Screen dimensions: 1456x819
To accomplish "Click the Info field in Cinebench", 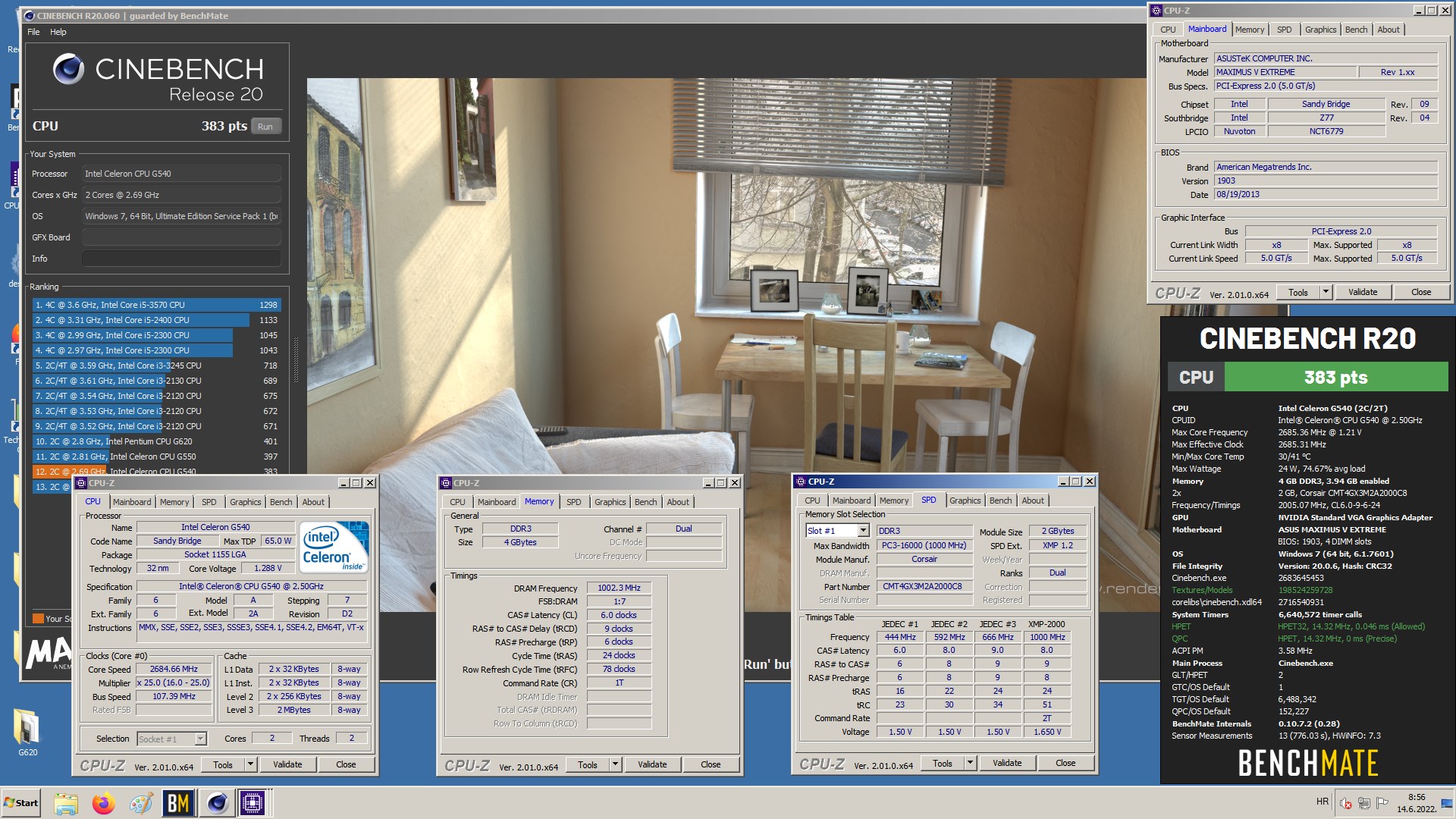I will coord(182,259).
